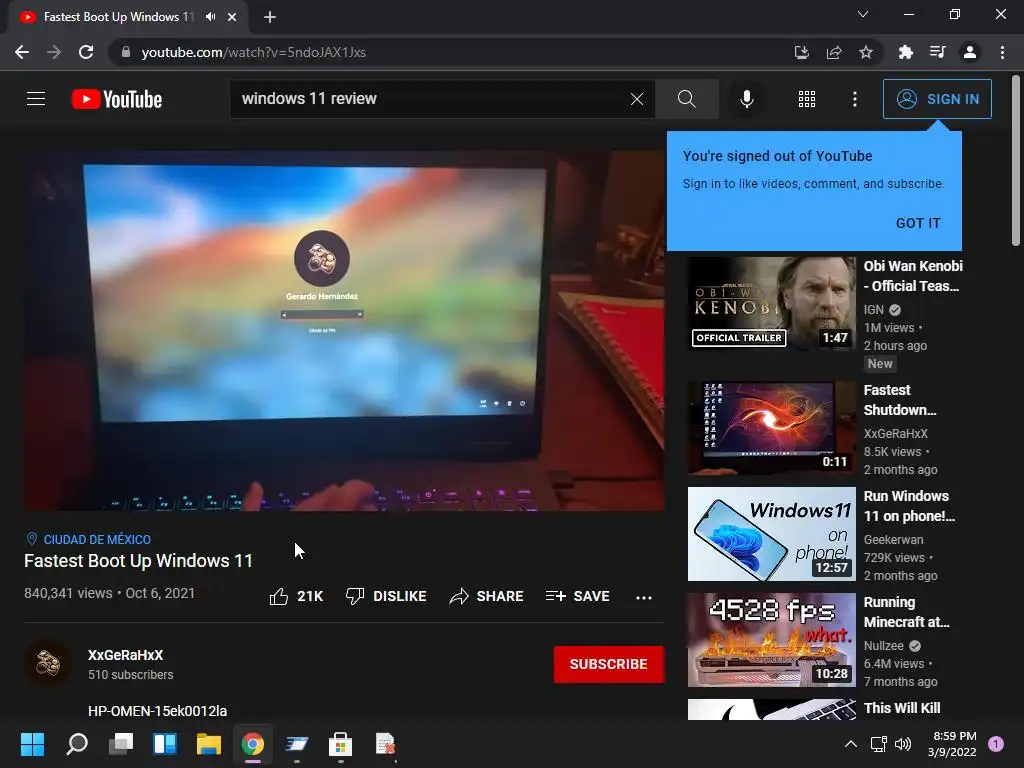Click the address bar URL

(253, 52)
